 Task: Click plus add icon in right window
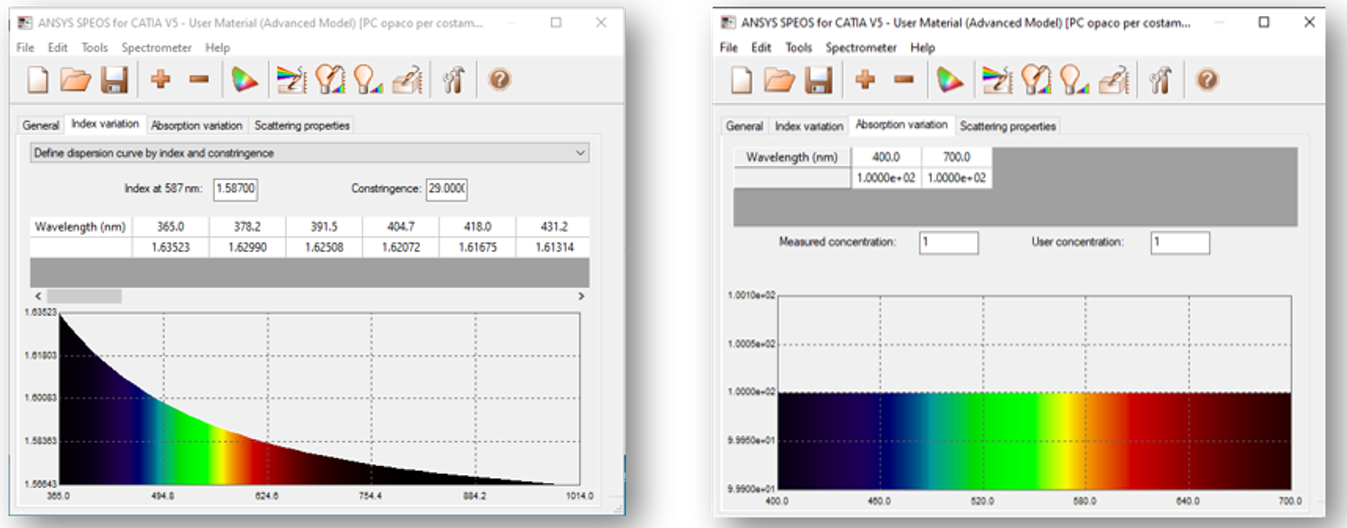[865, 80]
